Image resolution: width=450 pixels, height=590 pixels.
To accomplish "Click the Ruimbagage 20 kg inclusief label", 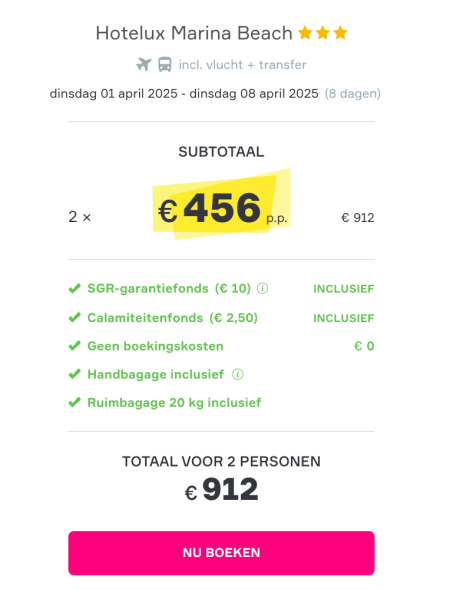I will [x=174, y=403].
